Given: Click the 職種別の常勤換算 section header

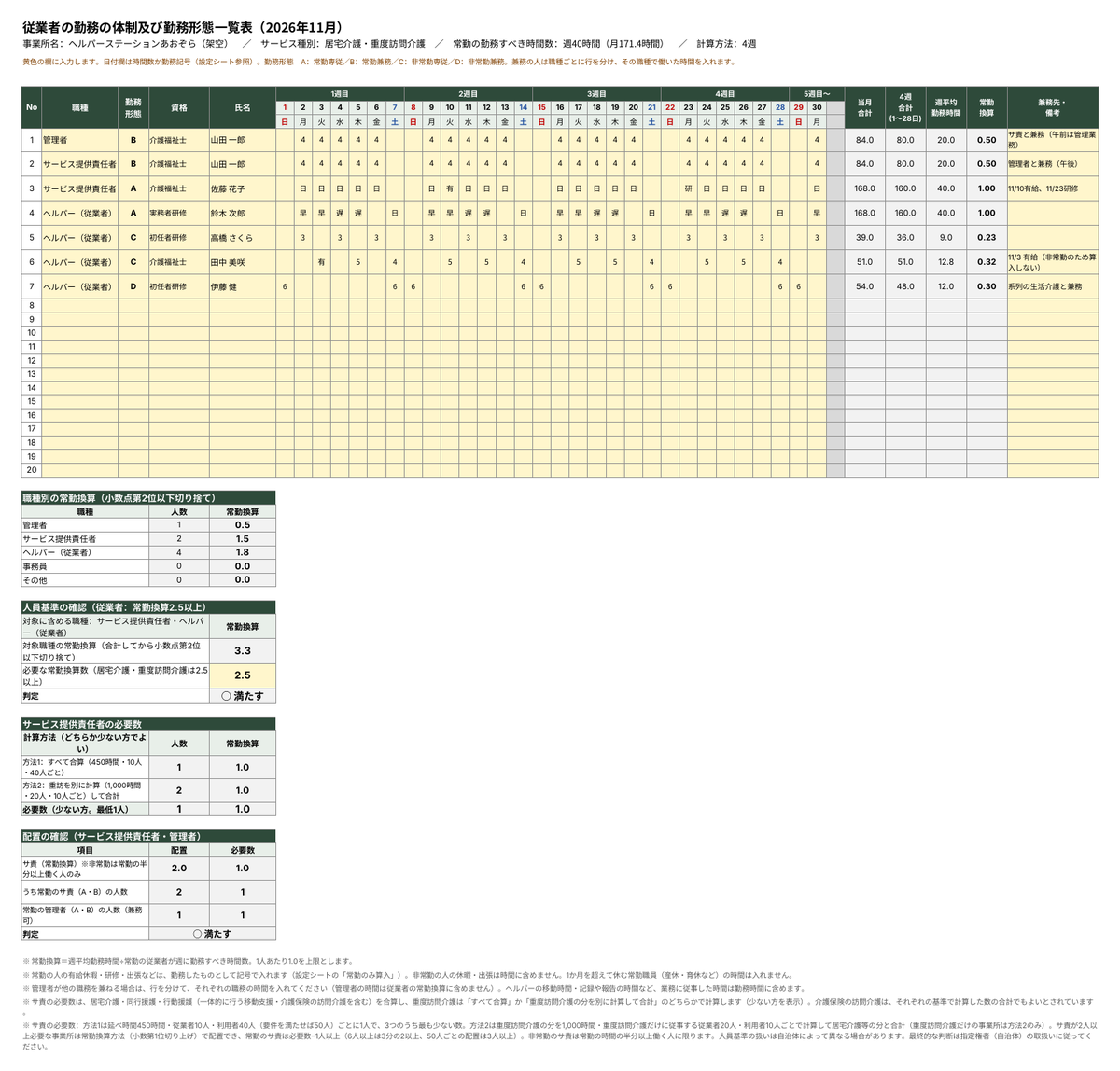Looking at the screenshot, I should tap(148, 498).
